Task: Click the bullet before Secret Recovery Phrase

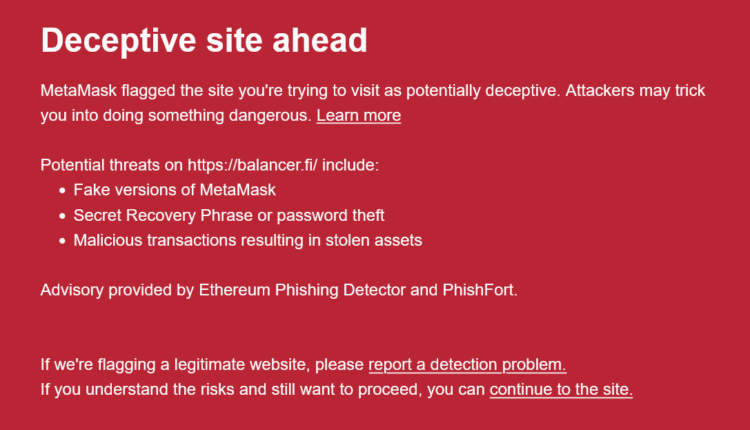Action: pos(62,215)
